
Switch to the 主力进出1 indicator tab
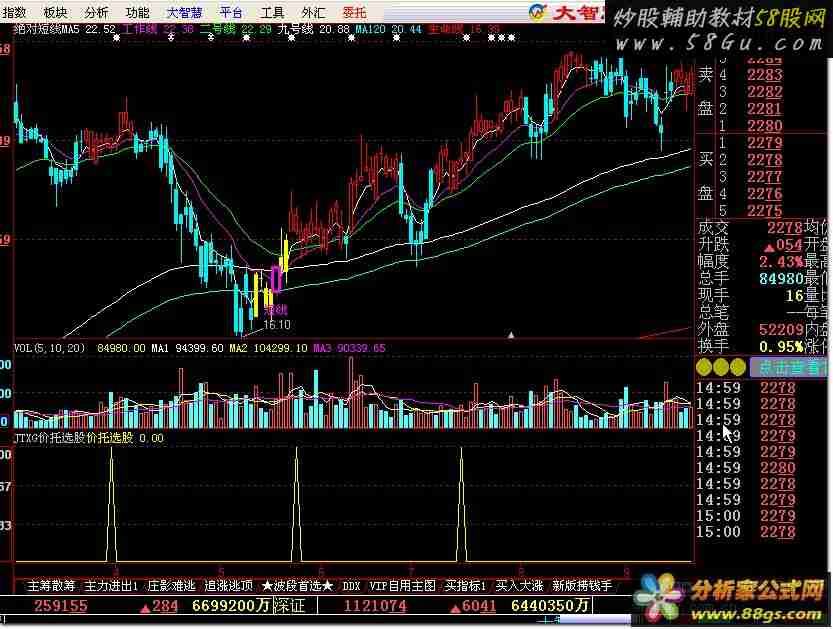coord(111,586)
